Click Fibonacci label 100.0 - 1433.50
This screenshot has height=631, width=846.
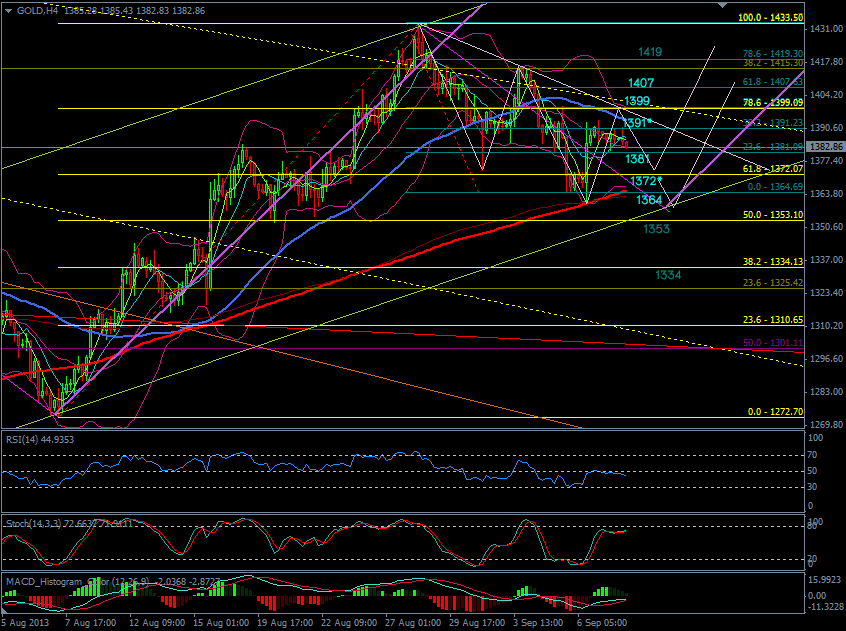click(x=770, y=18)
